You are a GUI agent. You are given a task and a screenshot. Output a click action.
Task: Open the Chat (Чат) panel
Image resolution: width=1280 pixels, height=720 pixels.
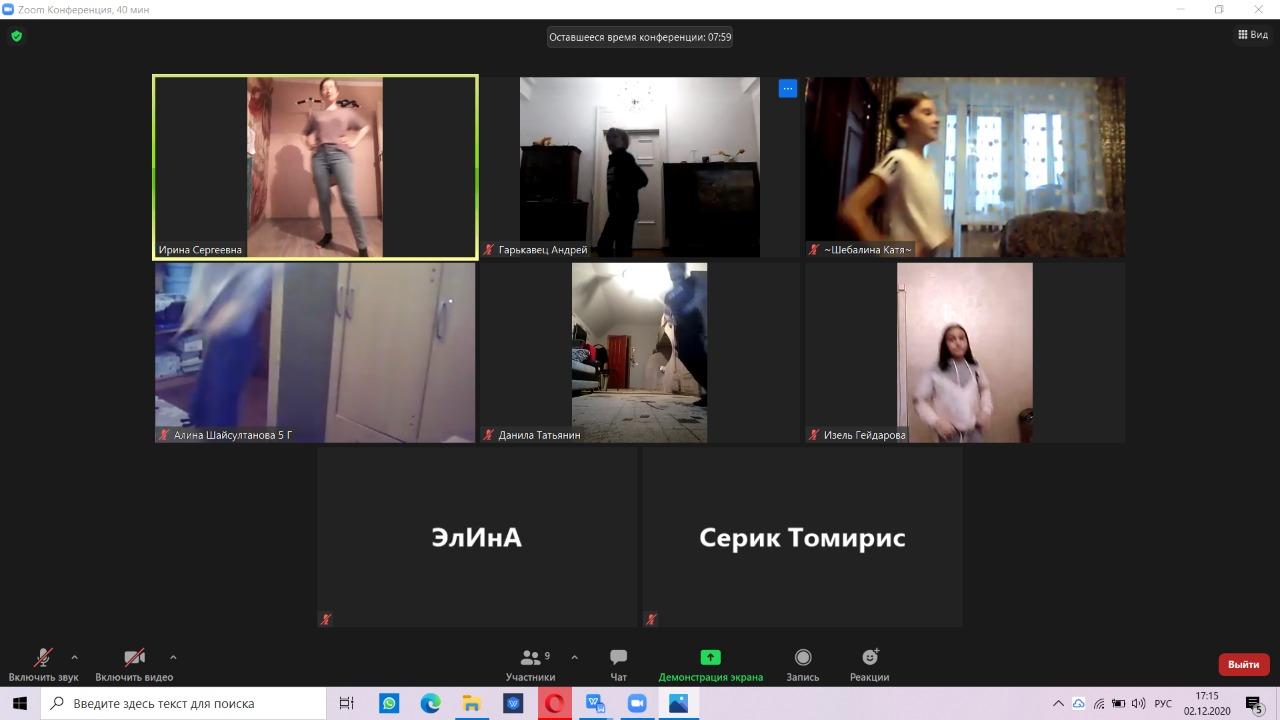tap(618, 664)
